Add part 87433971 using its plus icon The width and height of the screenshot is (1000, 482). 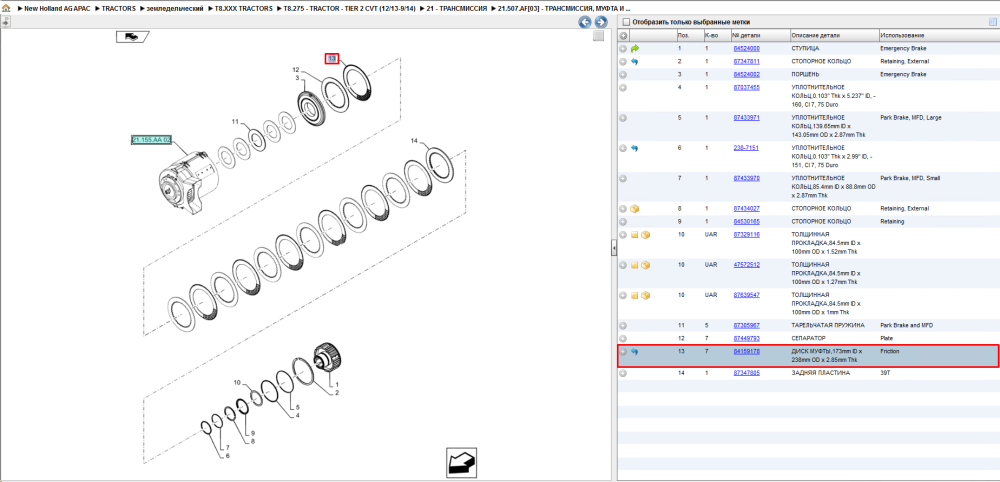pos(623,118)
